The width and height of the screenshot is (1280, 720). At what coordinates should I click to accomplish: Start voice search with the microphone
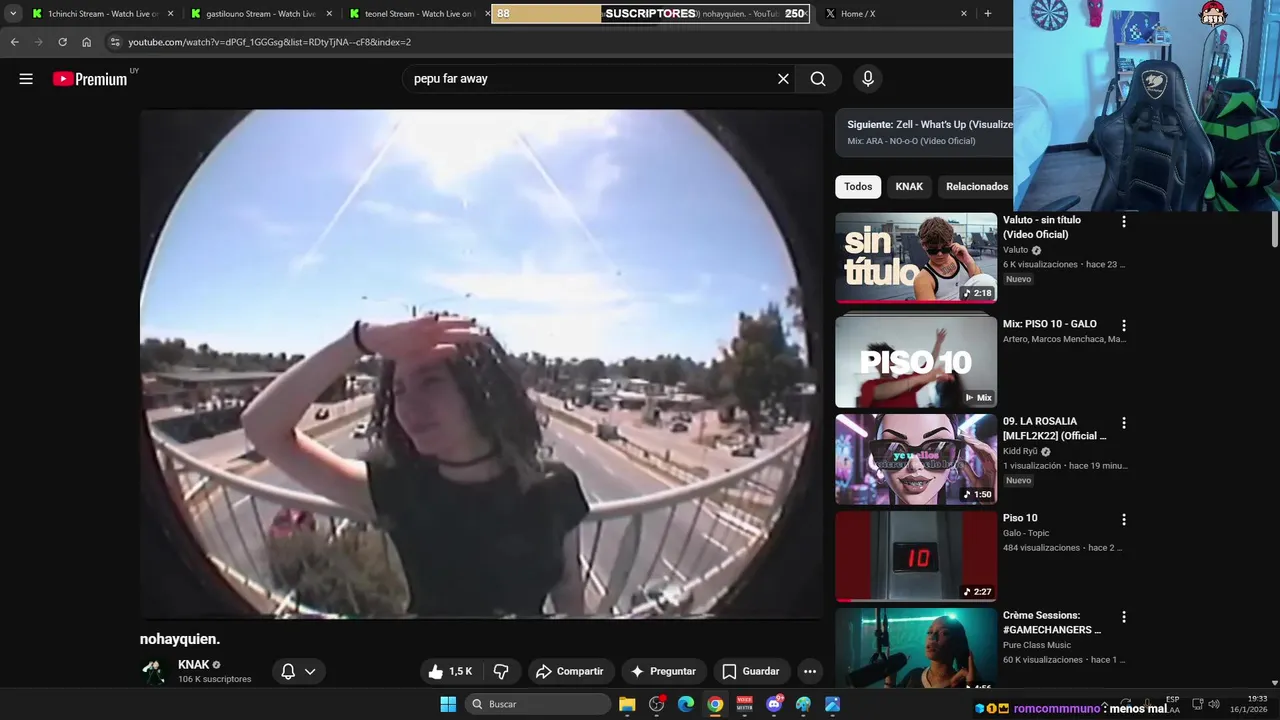click(867, 79)
